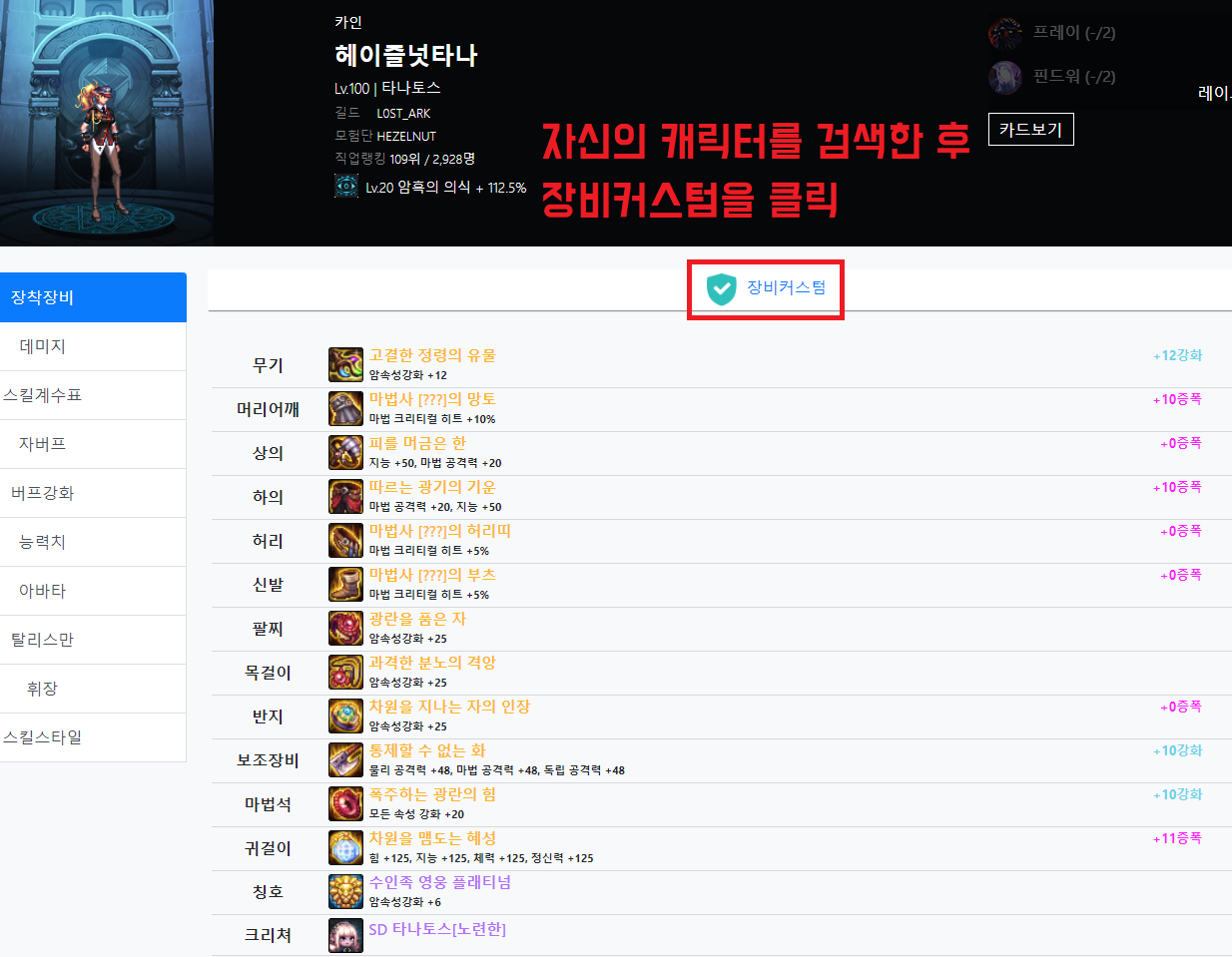Click the weapon icon for 고결한 정령의 유물
This screenshot has height=957, width=1232.
click(345, 365)
